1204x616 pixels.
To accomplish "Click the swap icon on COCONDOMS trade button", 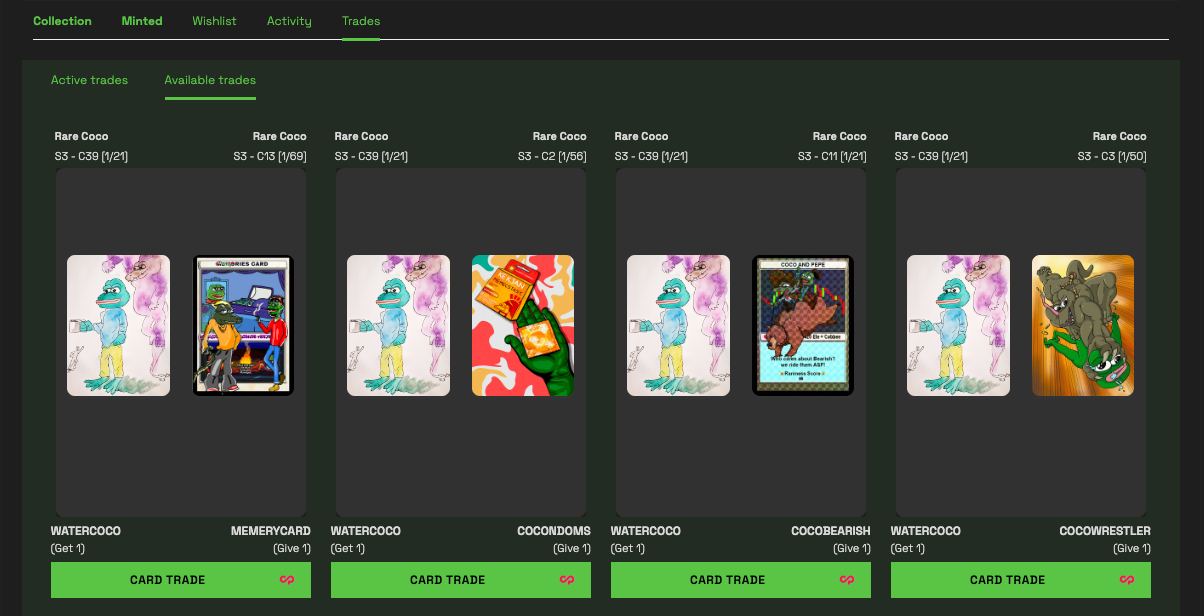I will coord(567,580).
